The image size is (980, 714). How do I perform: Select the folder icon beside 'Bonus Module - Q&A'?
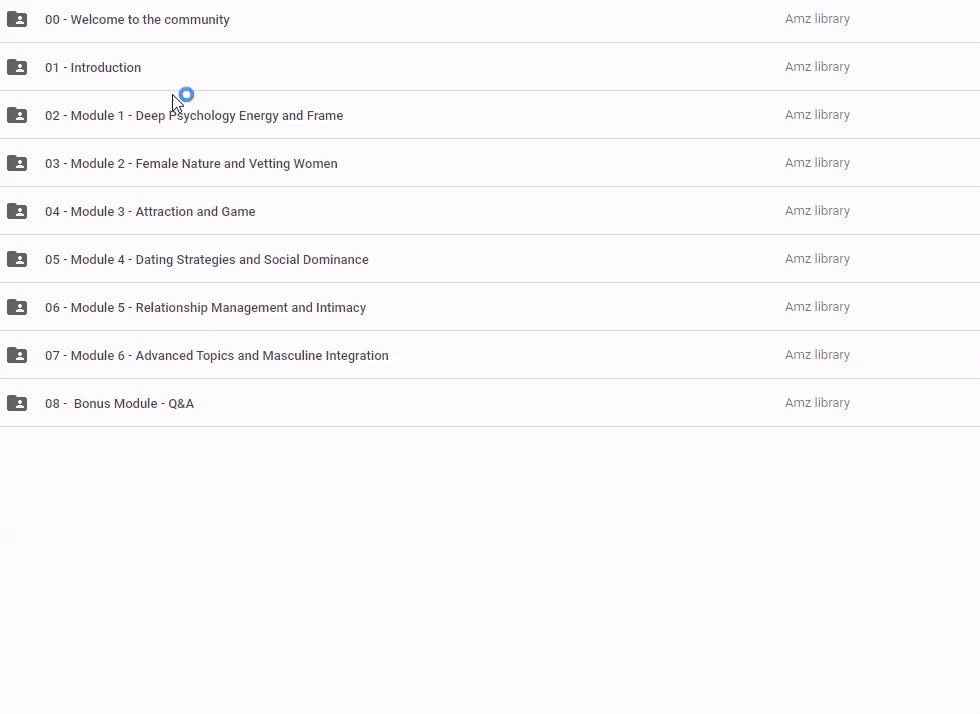(x=17, y=403)
